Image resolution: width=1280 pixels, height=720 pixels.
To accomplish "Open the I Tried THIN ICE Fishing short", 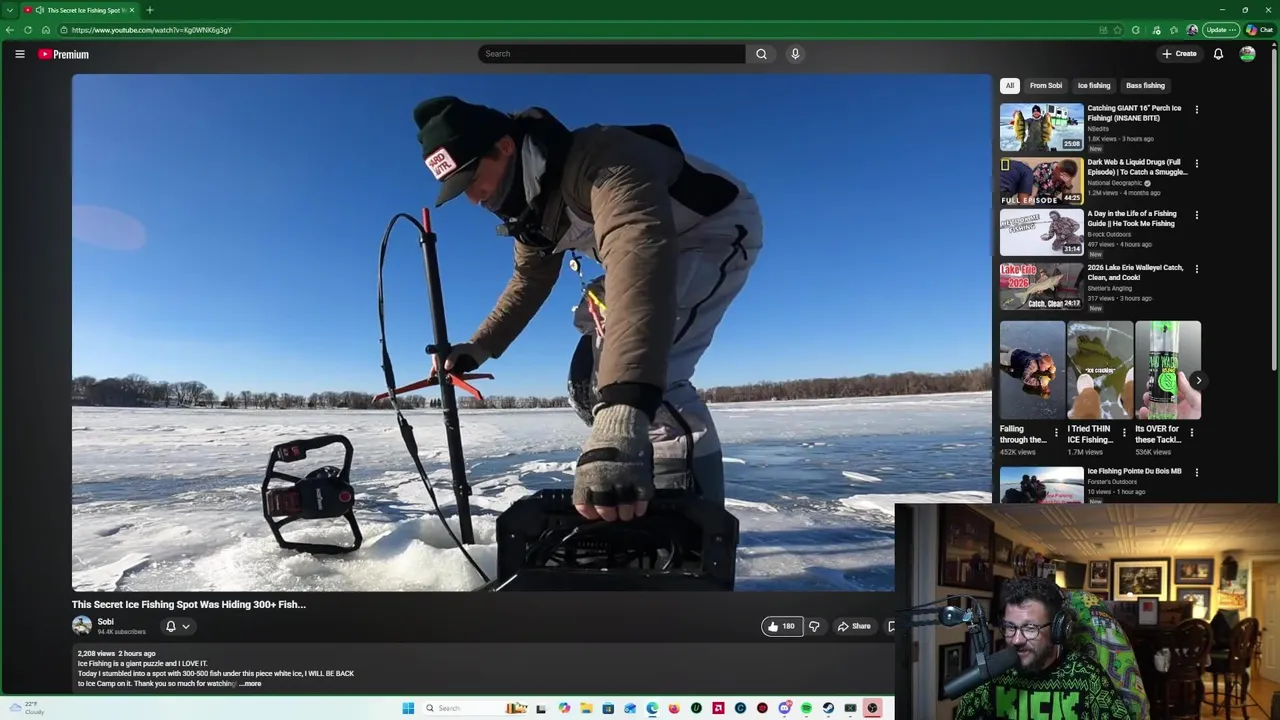I will point(1100,370).
